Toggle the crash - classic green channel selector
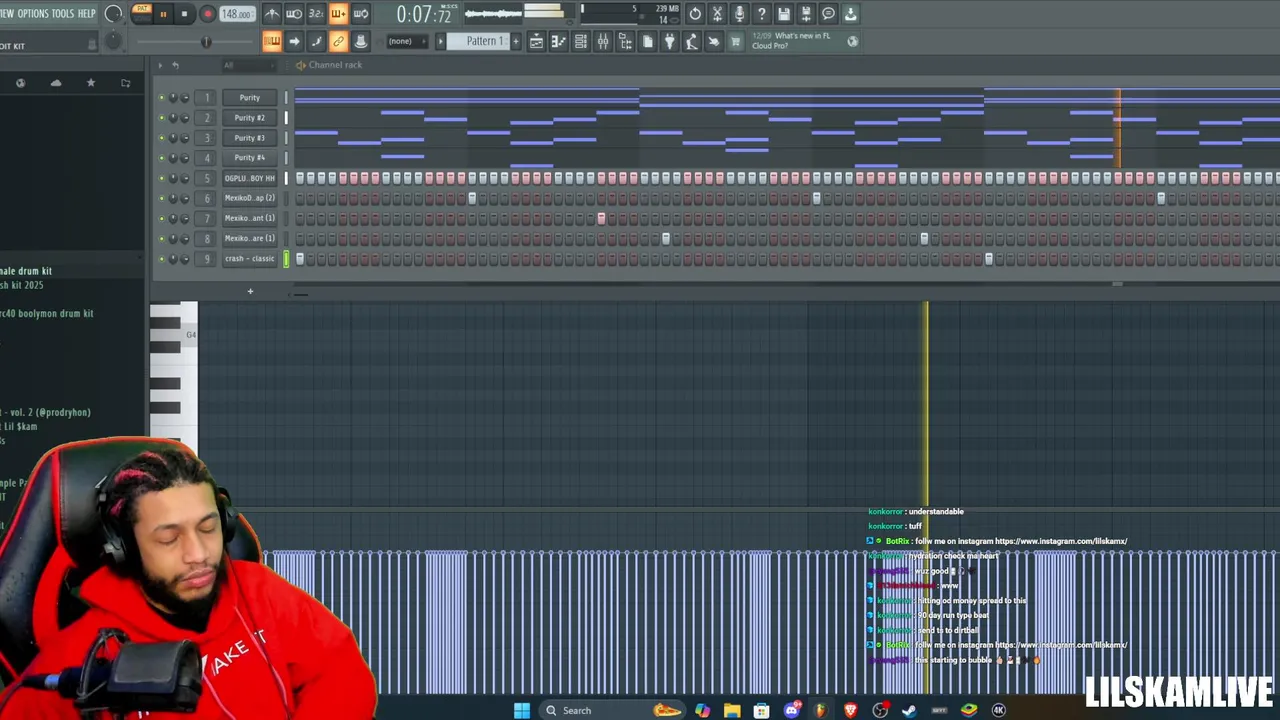This screenshot has width=1280, height=720. [x=286, y=259]
